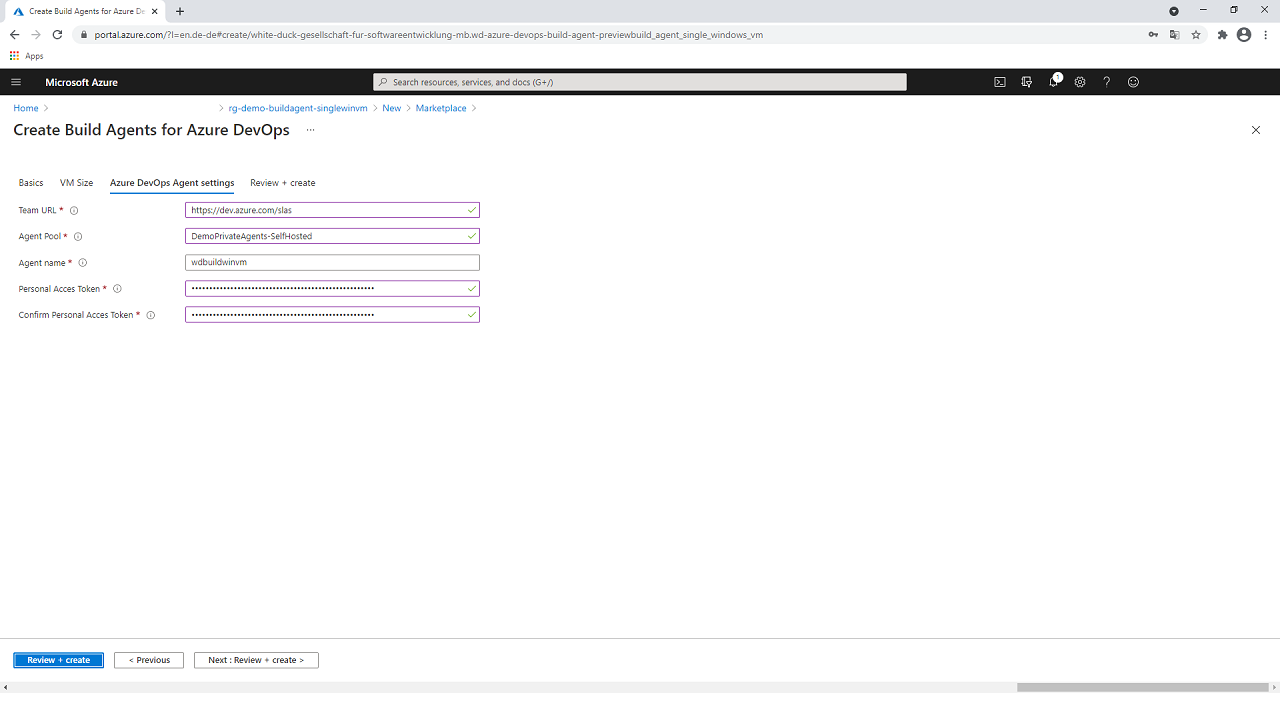Click the Microsoft Azure logo text
The image size is (1280, 720).
point(81,82)
